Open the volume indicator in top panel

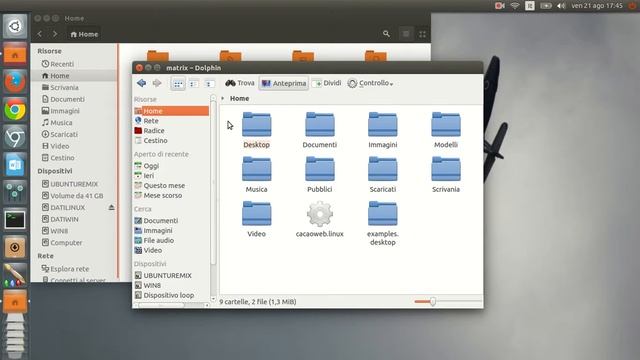coord(561,6)
